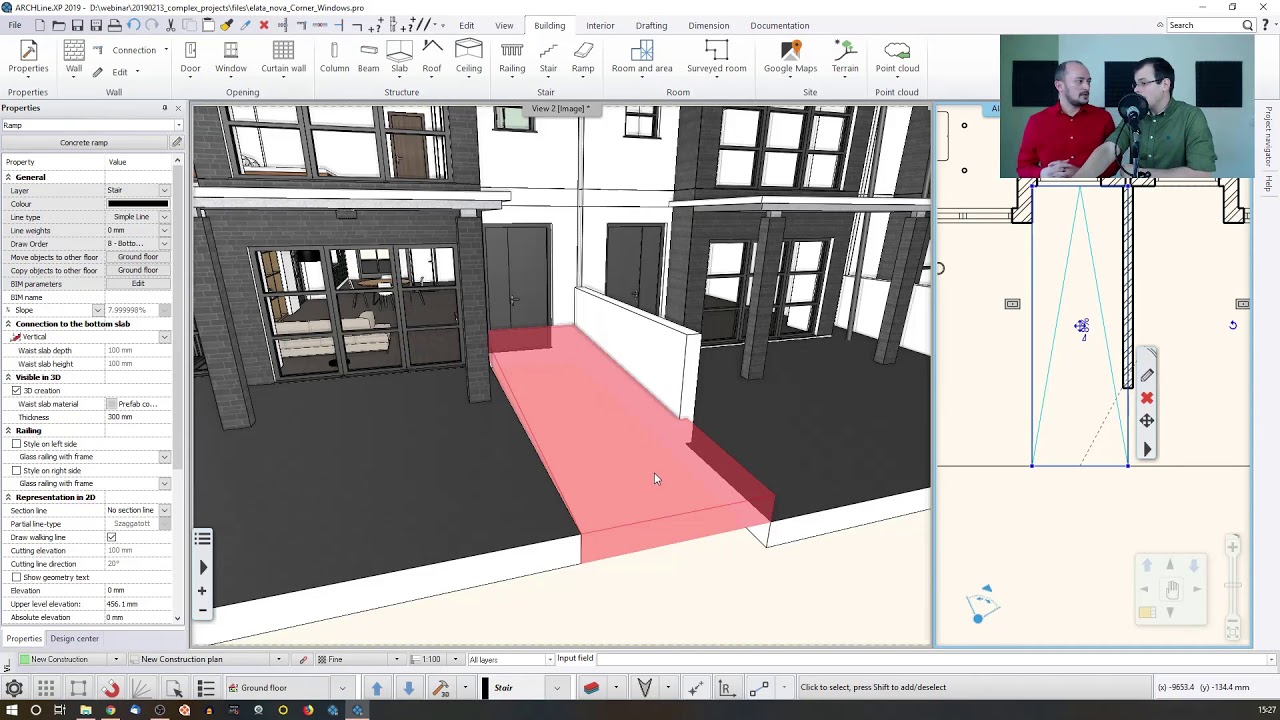The image size is (1280, 720).
Task: Switch to the Design center tab
Action: pyautogui.click(x=75, y=638)
